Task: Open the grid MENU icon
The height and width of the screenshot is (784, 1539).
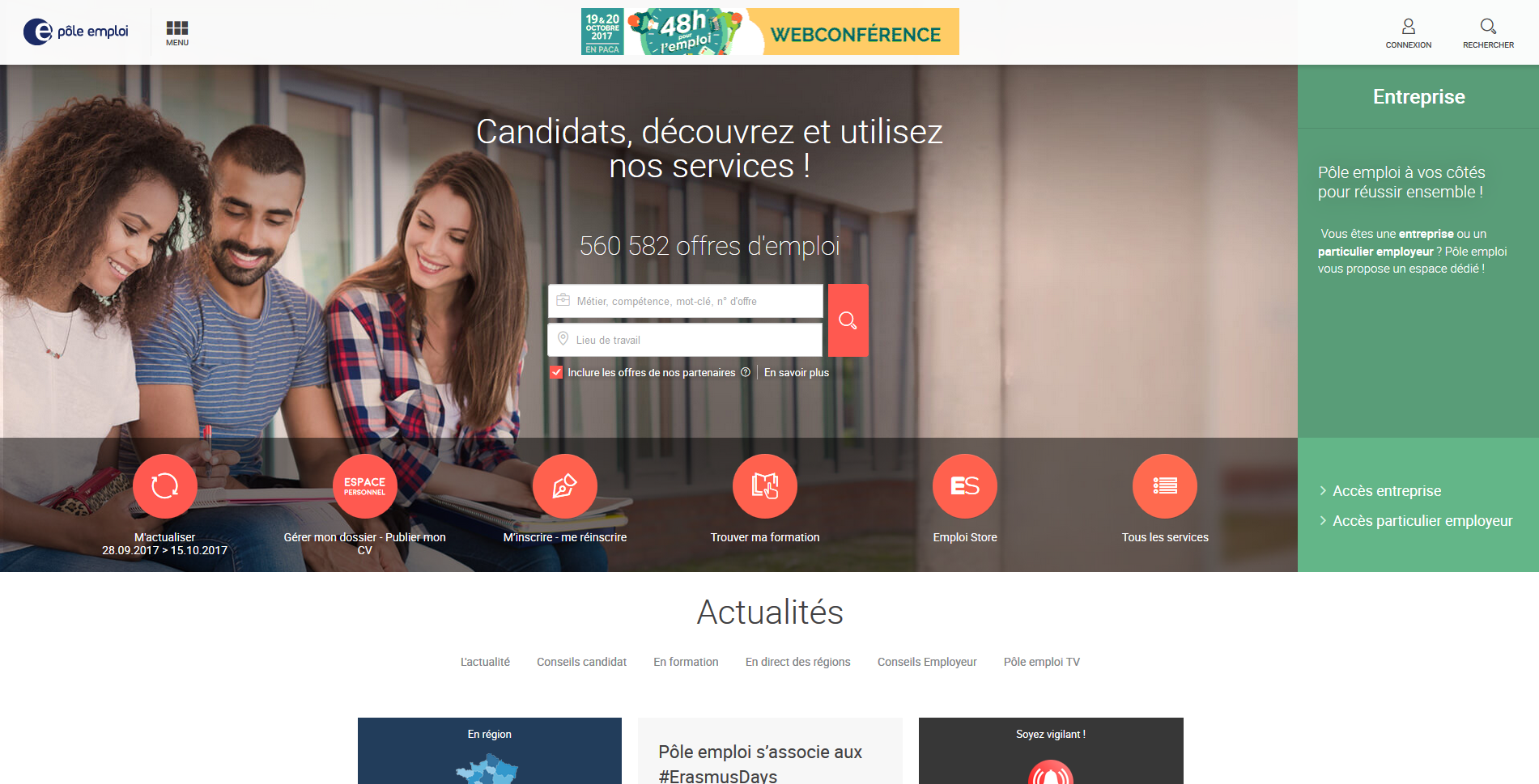Action: coord(177,28)
